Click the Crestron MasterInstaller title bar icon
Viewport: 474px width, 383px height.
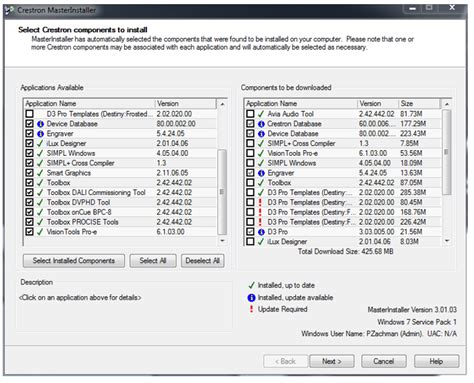tap(9, 10)
